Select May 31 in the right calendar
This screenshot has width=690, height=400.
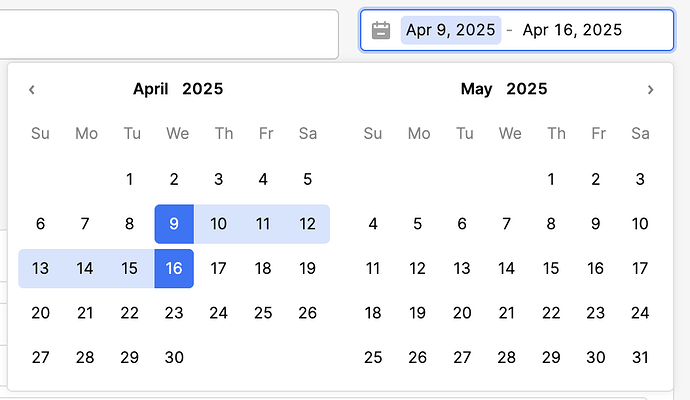[x=640, y=357]
